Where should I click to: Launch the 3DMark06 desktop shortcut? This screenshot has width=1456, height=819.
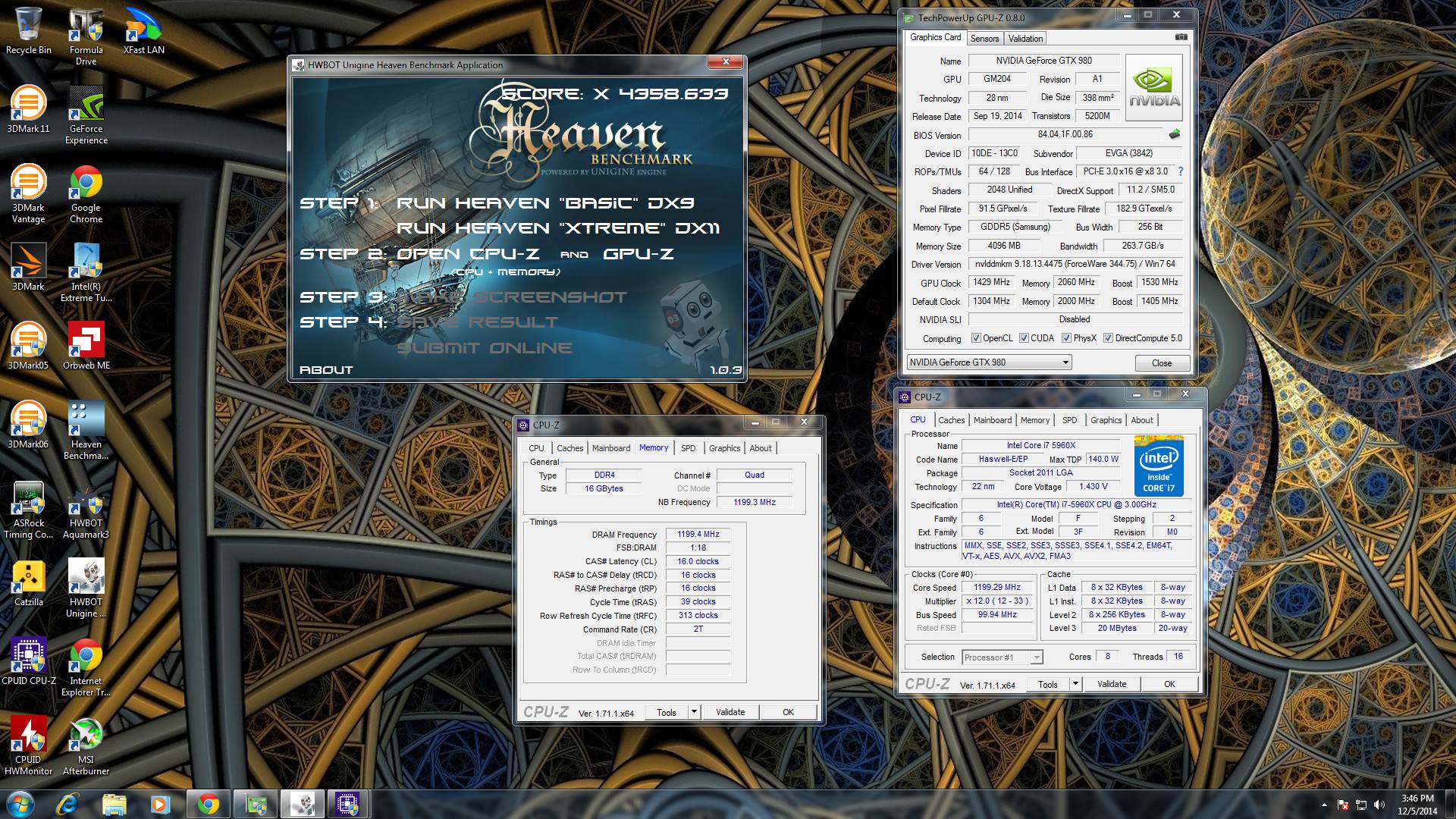pyautogui.click(x=29, y=425)
